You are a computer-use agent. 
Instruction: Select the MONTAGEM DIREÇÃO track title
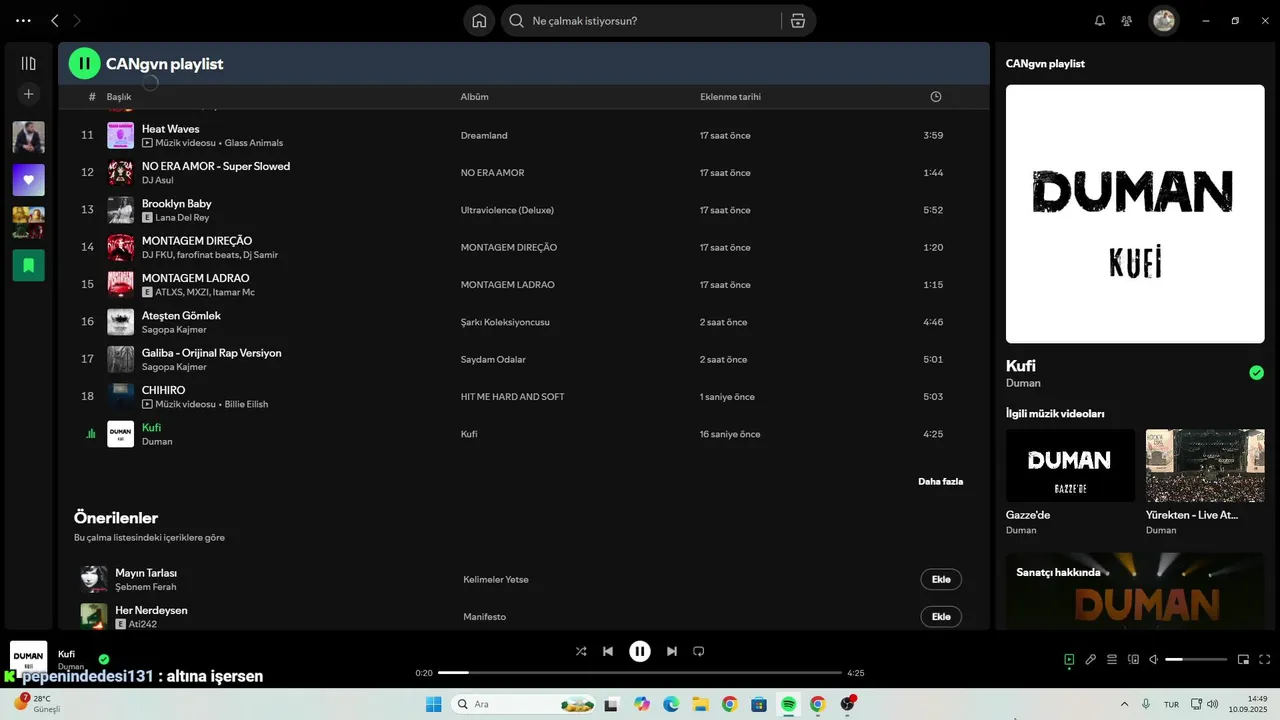[x=197, y=241]
